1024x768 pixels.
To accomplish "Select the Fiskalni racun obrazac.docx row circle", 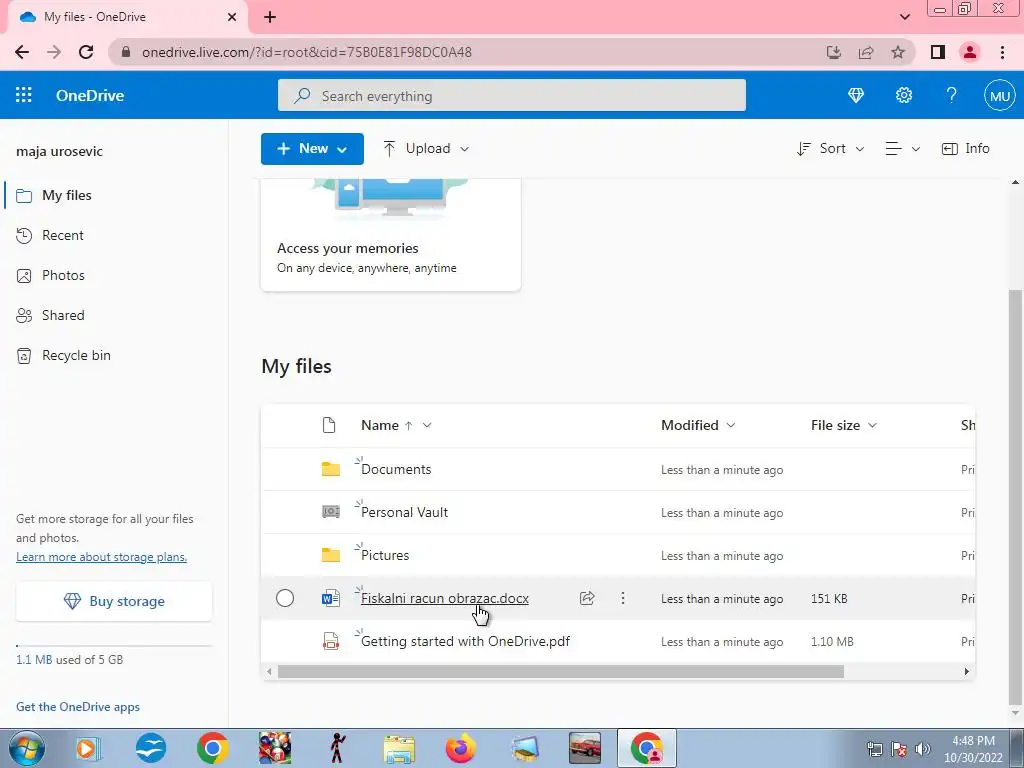I will (285, 598).
